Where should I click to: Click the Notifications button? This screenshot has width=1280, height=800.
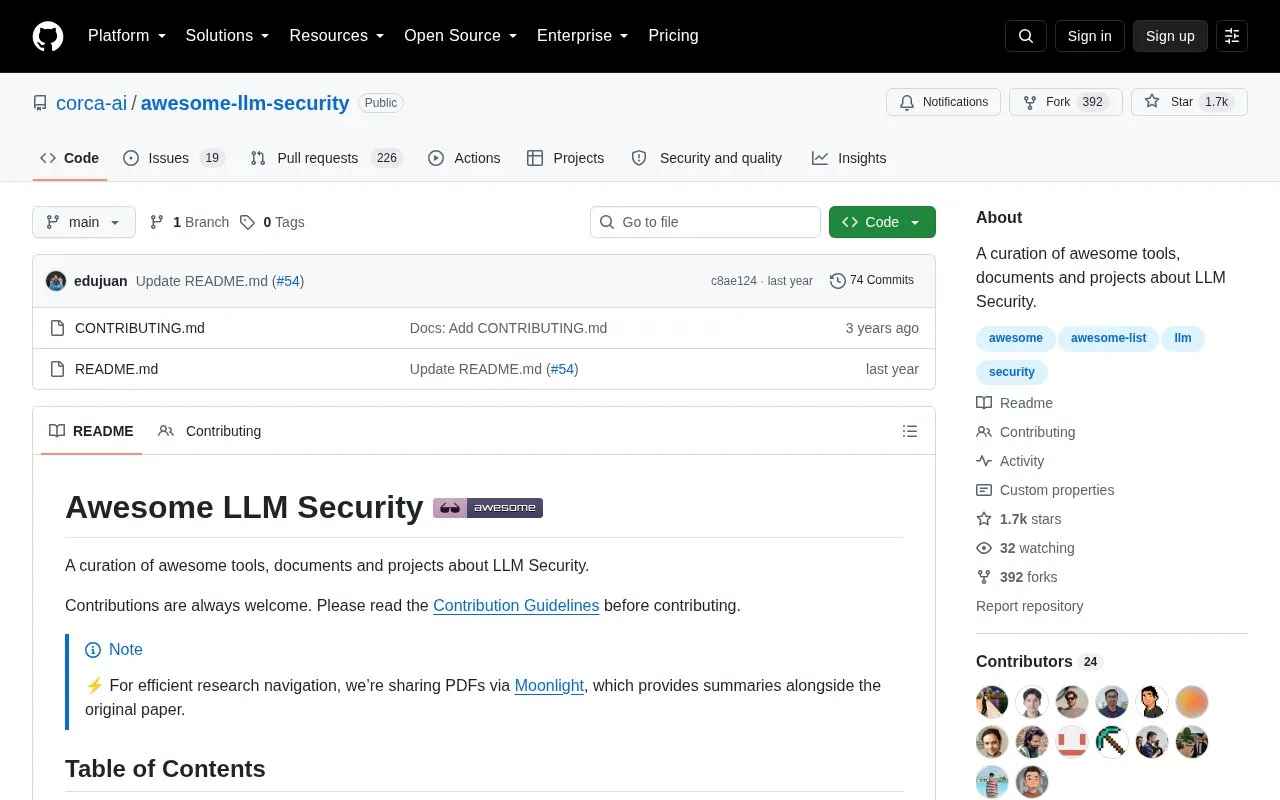coord(943,102)
